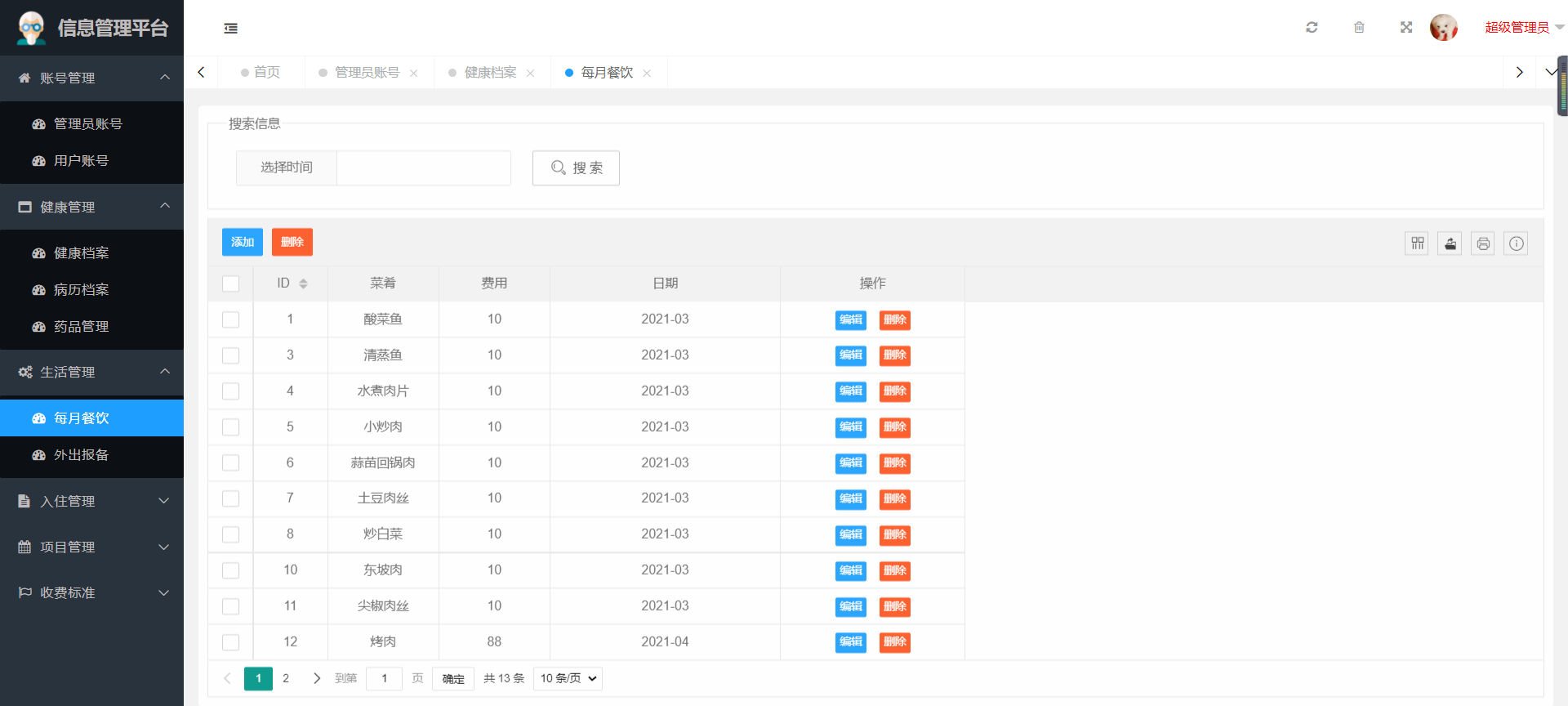Expand the 入住管理 sidebar group

[x=91, y=502]
